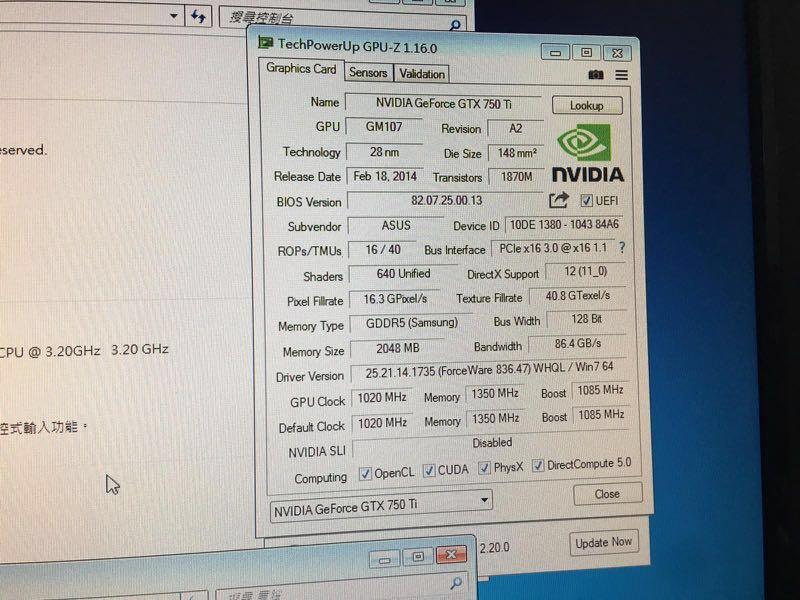
Task: Switch to the Graphics Card tab
Action: pyautogui.click(x=301, y=69)
